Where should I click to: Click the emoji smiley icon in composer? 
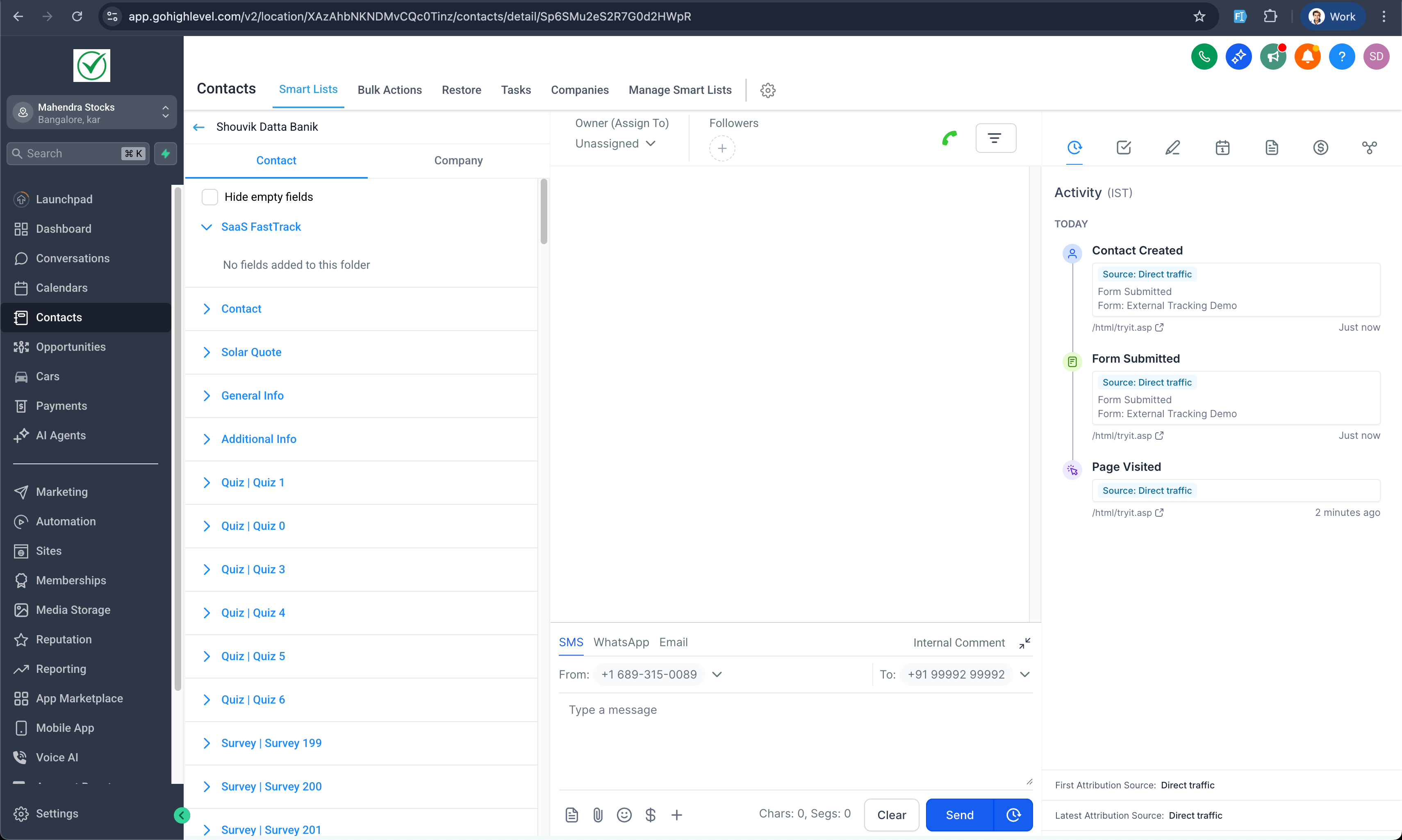pyautogui.click(x=624, y=815)
